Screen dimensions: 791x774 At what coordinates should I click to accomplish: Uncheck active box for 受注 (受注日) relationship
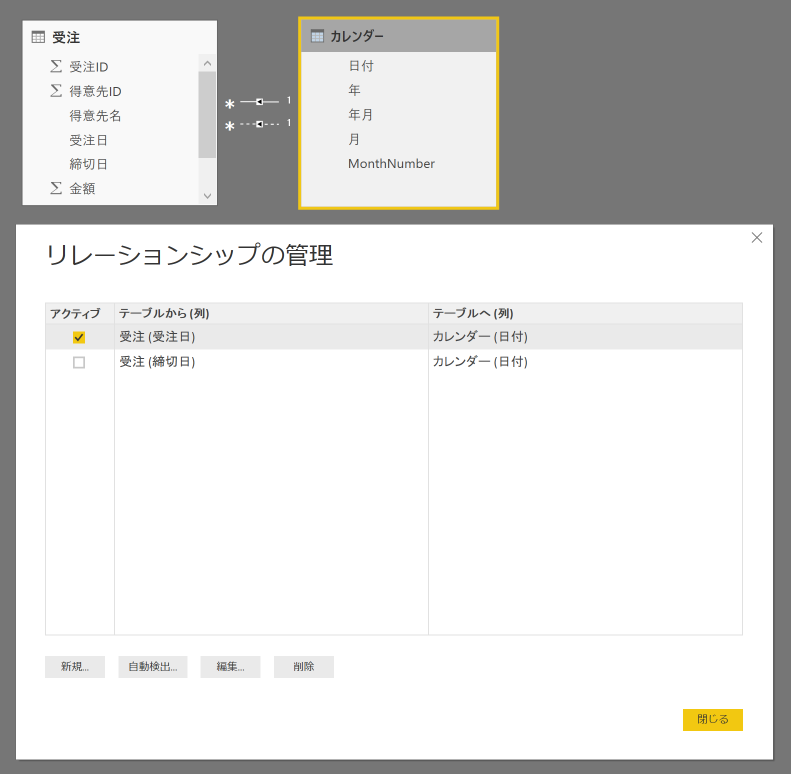(x=79, y=337)
